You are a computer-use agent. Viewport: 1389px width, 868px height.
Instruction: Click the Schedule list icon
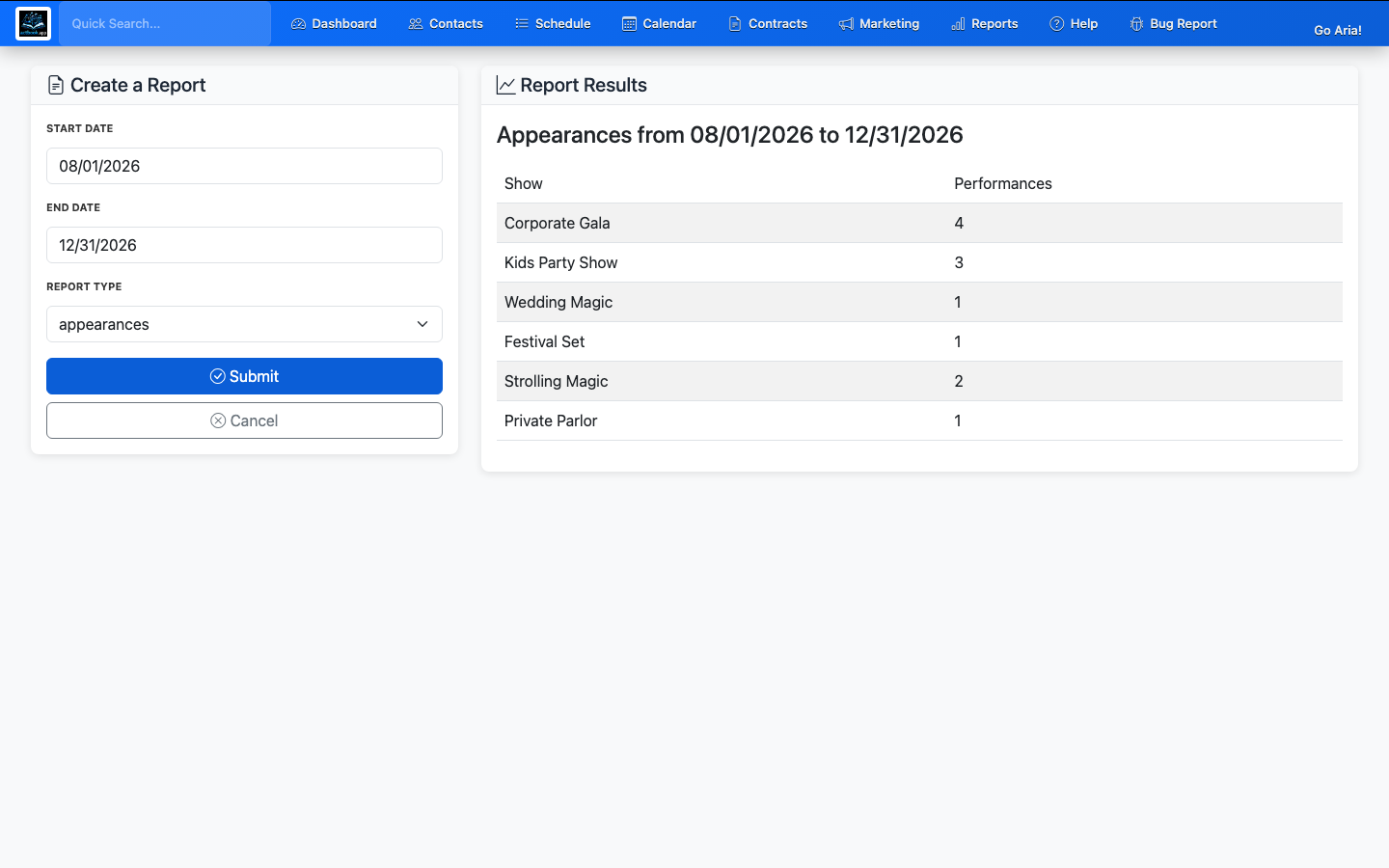click(522, 23)
